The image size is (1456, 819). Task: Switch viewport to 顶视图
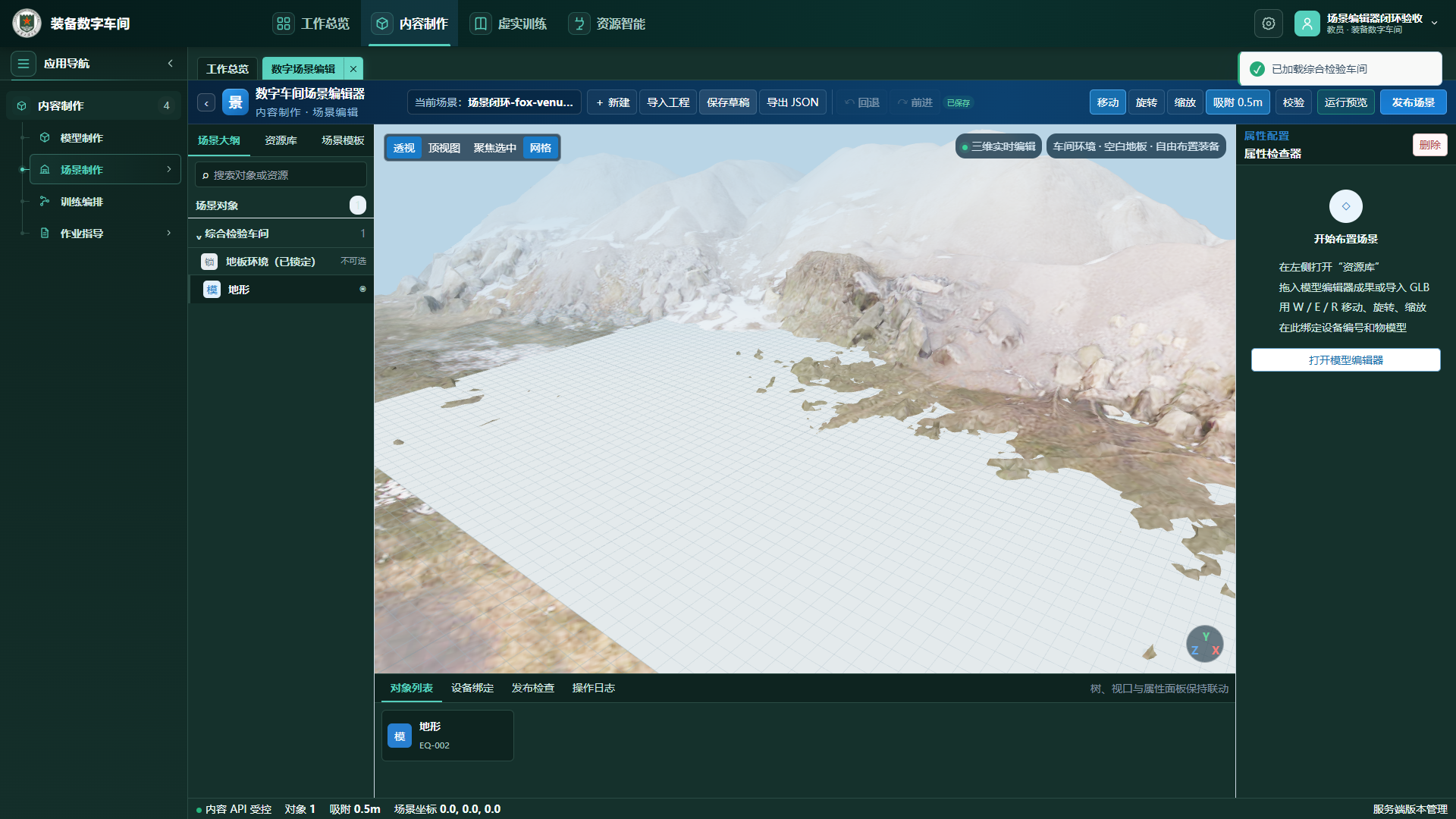click(444, 148)
